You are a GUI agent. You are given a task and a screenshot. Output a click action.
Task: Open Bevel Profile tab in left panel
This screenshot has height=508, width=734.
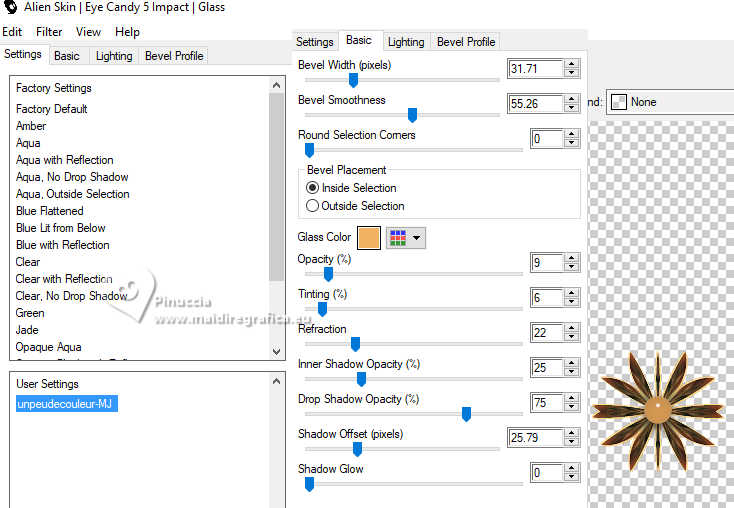(x=174, y=56)
